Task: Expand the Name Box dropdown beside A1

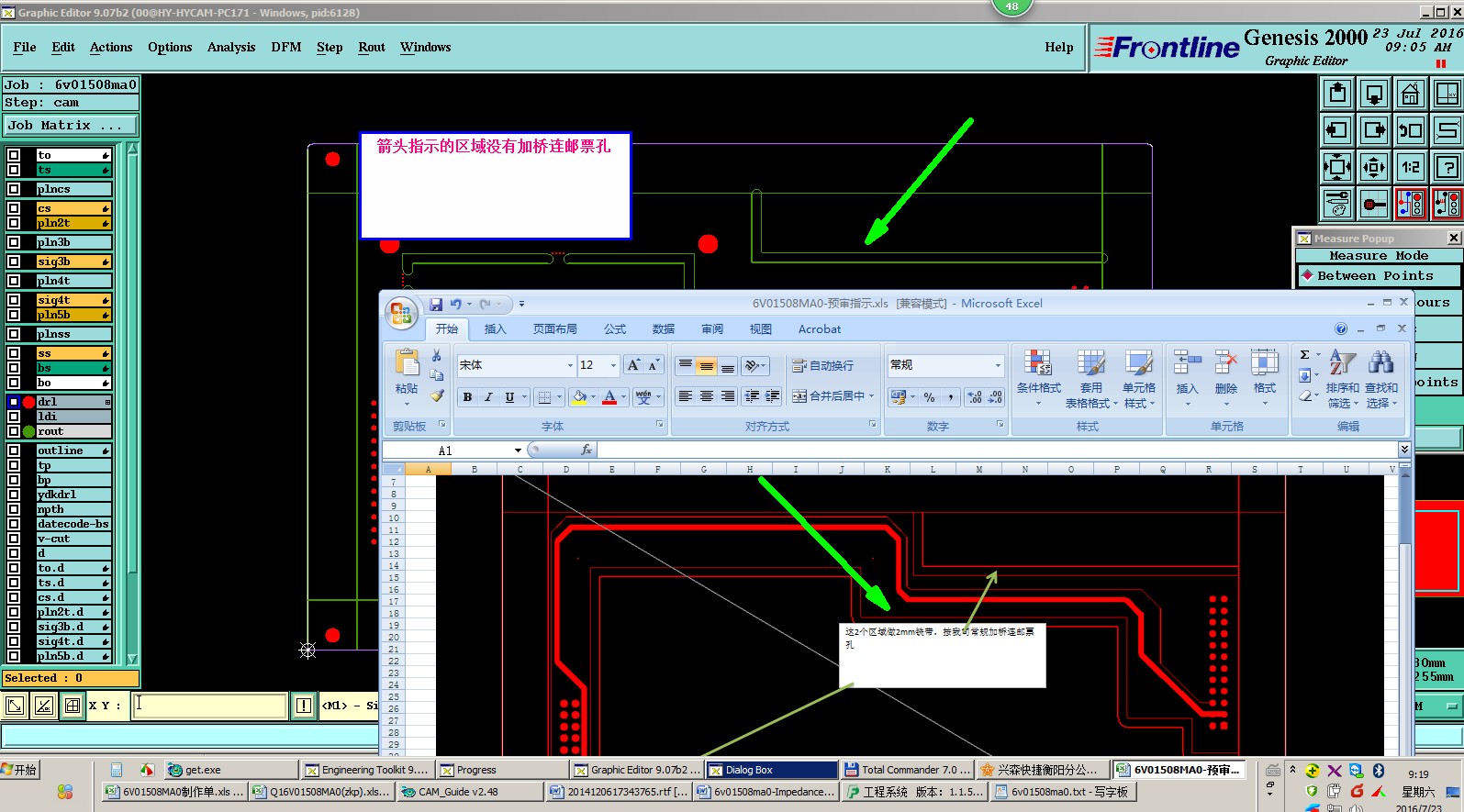Action: click(518, 450)
